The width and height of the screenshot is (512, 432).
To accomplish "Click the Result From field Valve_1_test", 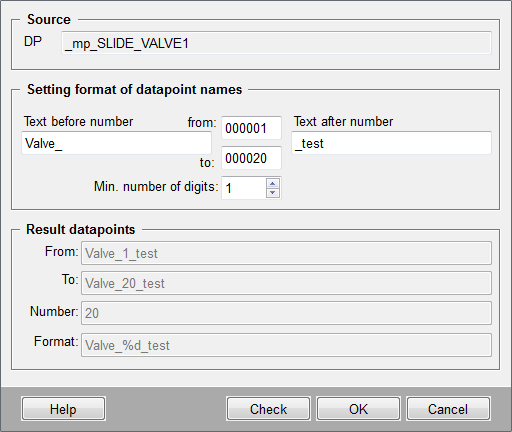I will (x=286, y=253).
